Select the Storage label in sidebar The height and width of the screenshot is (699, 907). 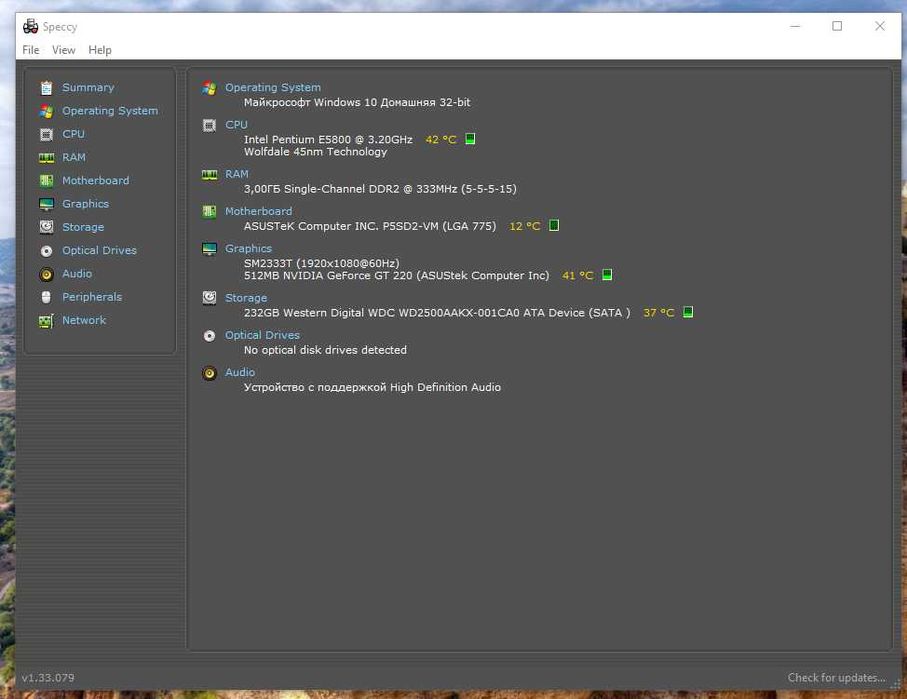pyautogui.click(x=83, y=227)
